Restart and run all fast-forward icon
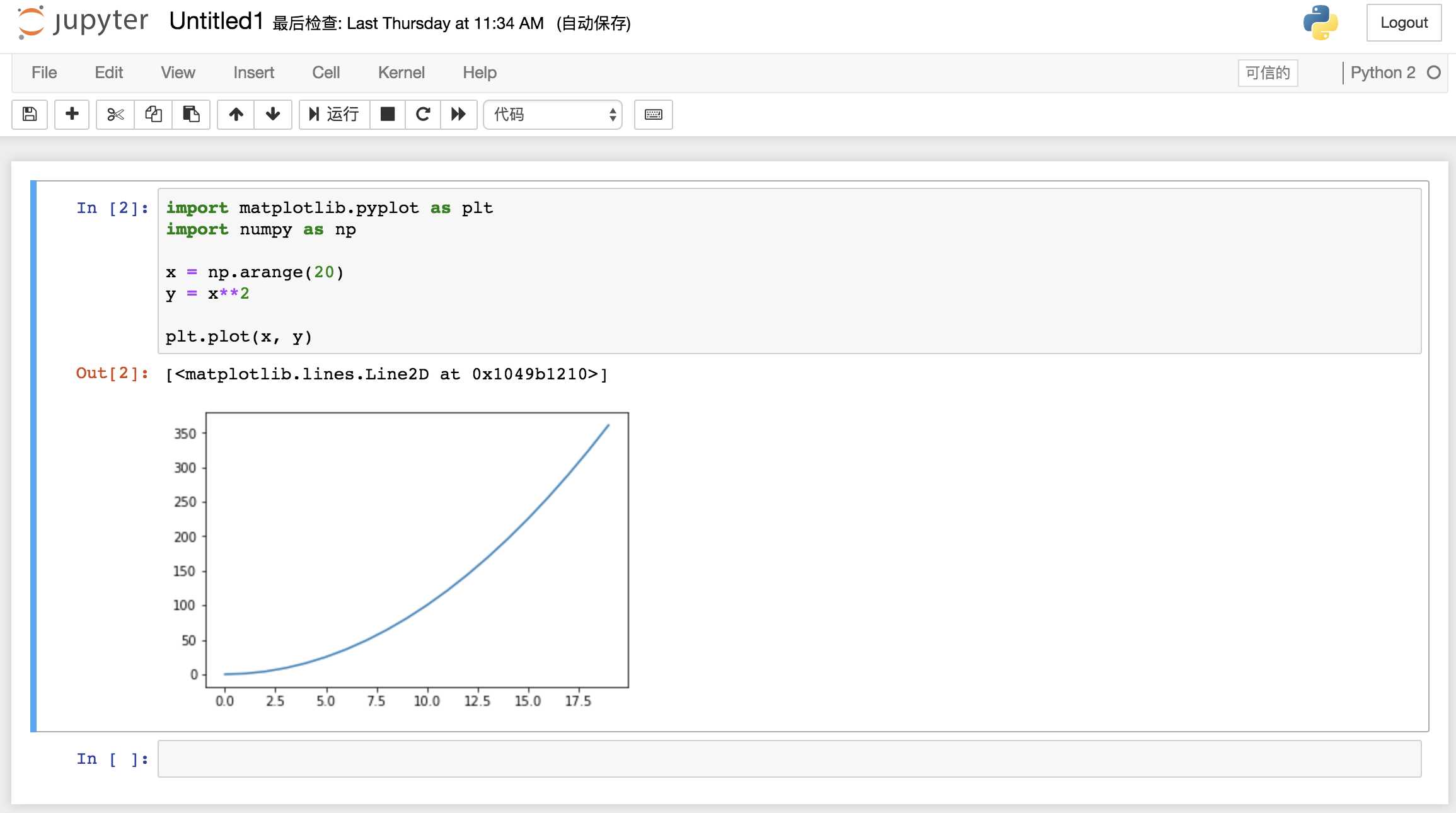 pos(458,114)
